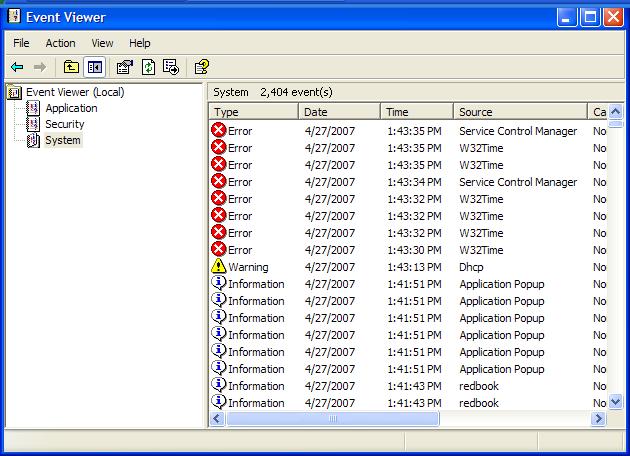Sort by the Date column header

(x=340, y=112)
